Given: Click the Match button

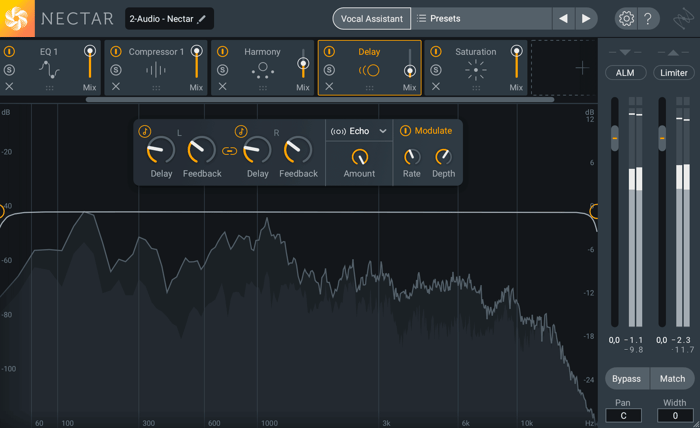Looking at the screenshot, I should (672, 378).
